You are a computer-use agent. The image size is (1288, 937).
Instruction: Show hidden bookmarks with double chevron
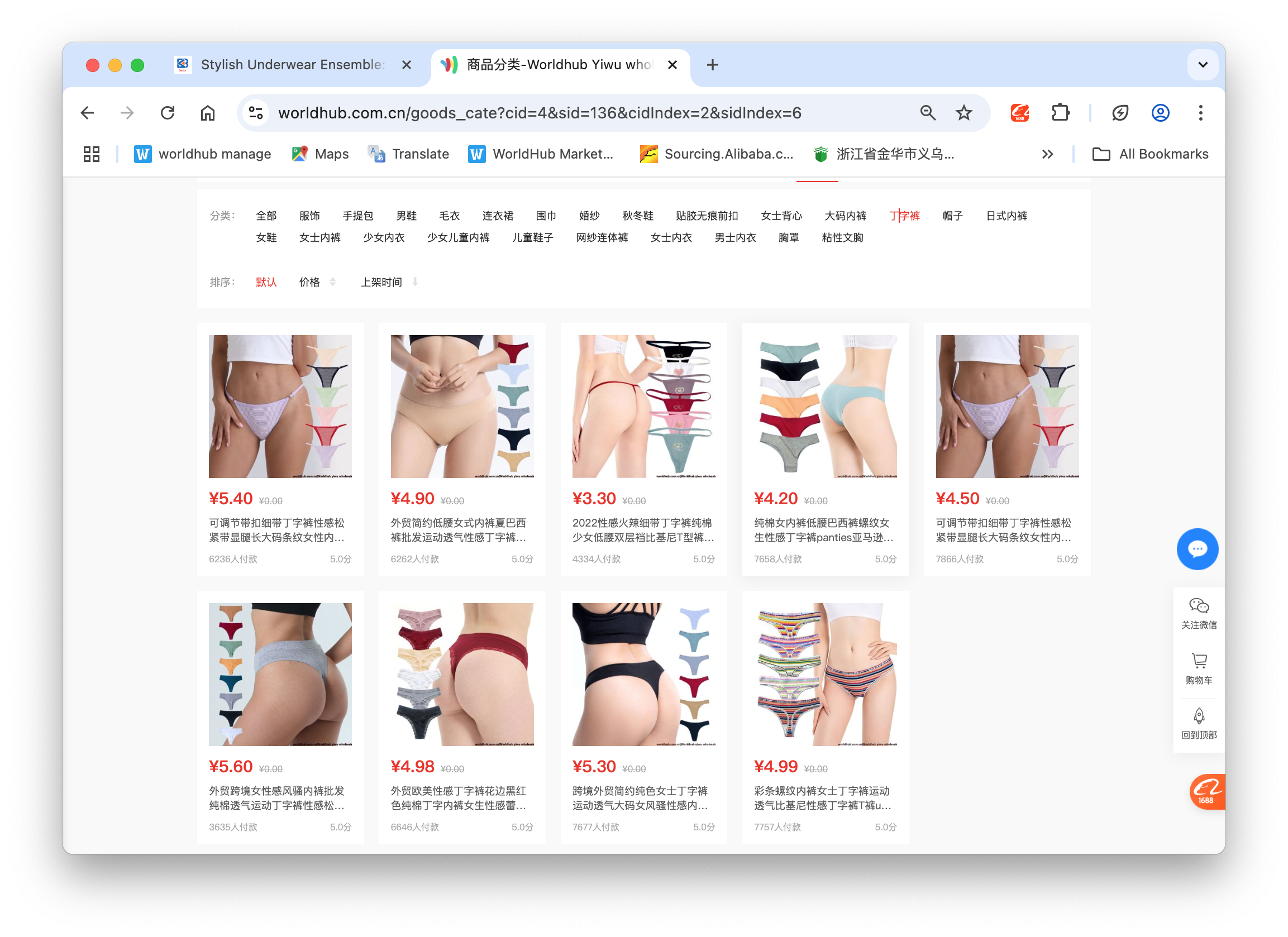coord(1047,154)
